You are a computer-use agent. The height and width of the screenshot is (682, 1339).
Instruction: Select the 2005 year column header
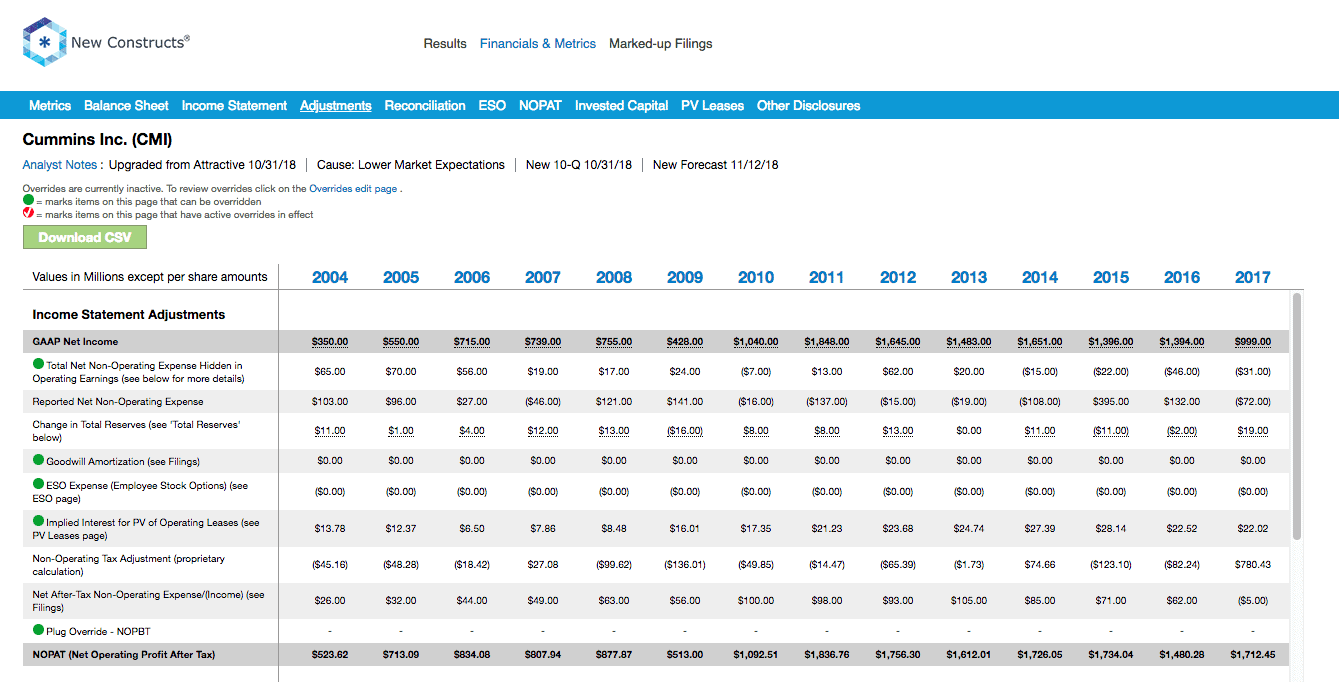tap(401, 278)
